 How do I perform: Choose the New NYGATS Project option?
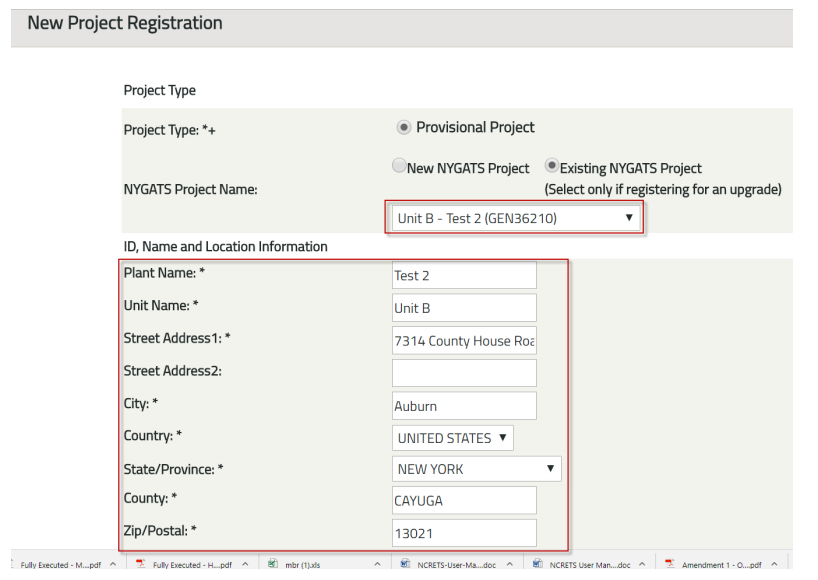click(x=399, y=167)
